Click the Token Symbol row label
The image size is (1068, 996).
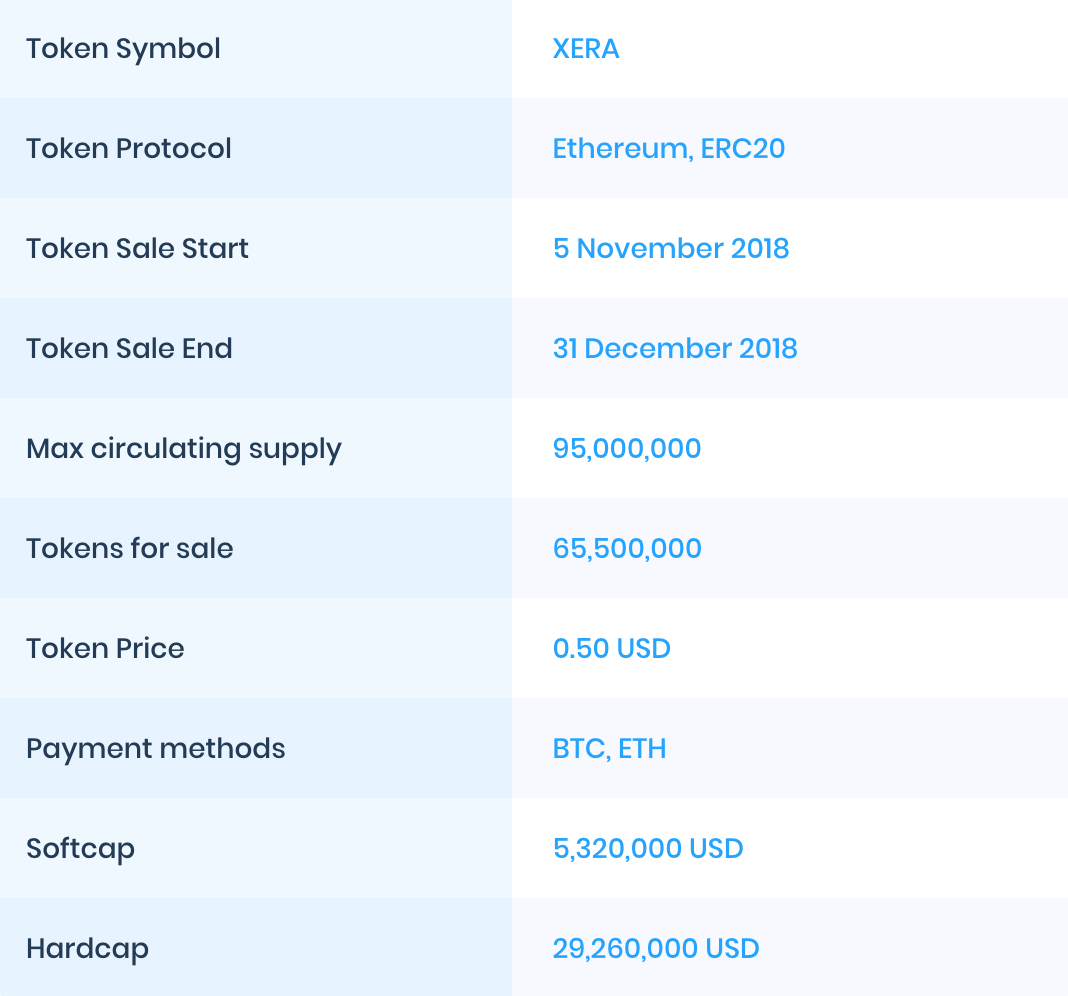pos(123,49)
